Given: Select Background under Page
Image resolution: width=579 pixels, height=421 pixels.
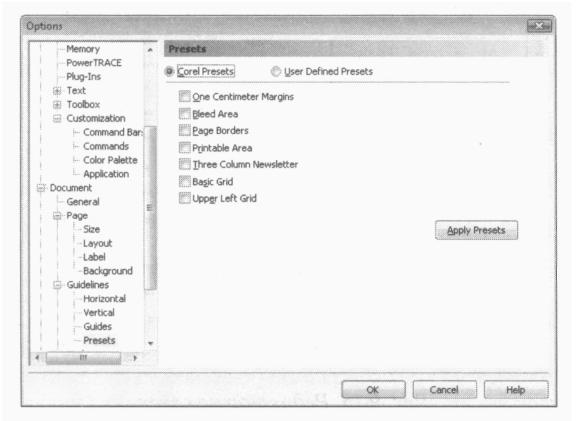Looking at the screenshot, I should click(x=107, y=271).
